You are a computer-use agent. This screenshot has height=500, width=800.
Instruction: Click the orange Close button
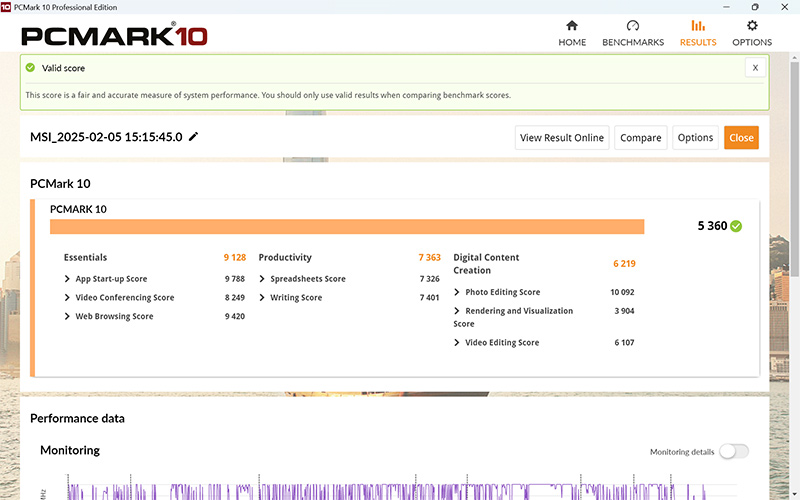[741, 138]
